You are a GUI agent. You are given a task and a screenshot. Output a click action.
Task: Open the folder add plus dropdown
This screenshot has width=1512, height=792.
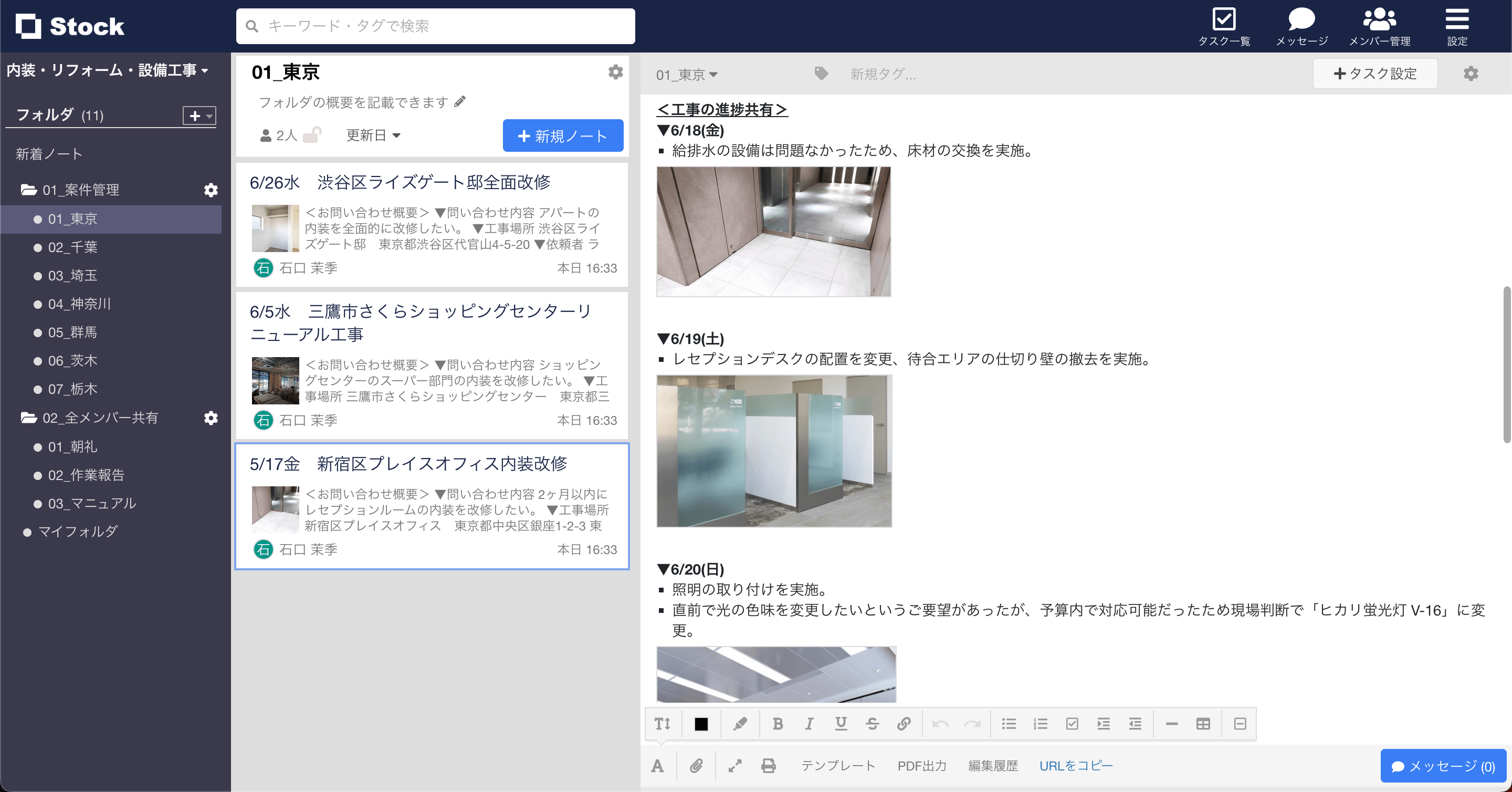pyautogui.click(x=199, y=116)
